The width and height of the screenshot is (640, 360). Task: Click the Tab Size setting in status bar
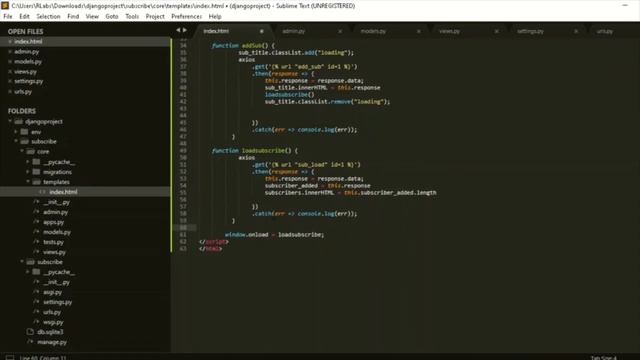coord(604,358)
